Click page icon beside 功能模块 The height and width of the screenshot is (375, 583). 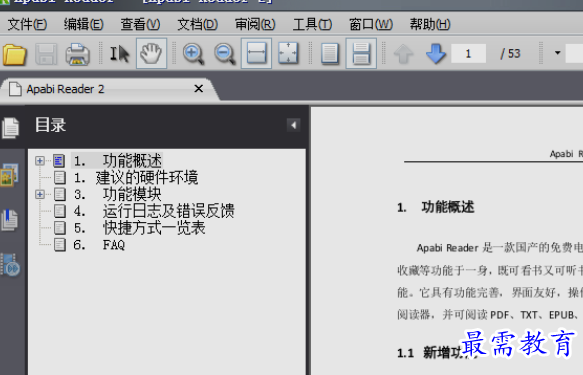point(59,194)
